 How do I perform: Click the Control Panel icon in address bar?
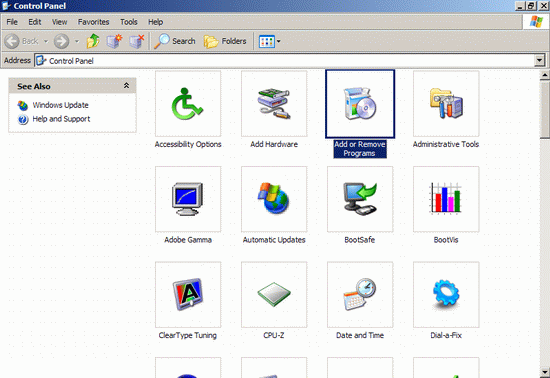(x=41, y=60)
